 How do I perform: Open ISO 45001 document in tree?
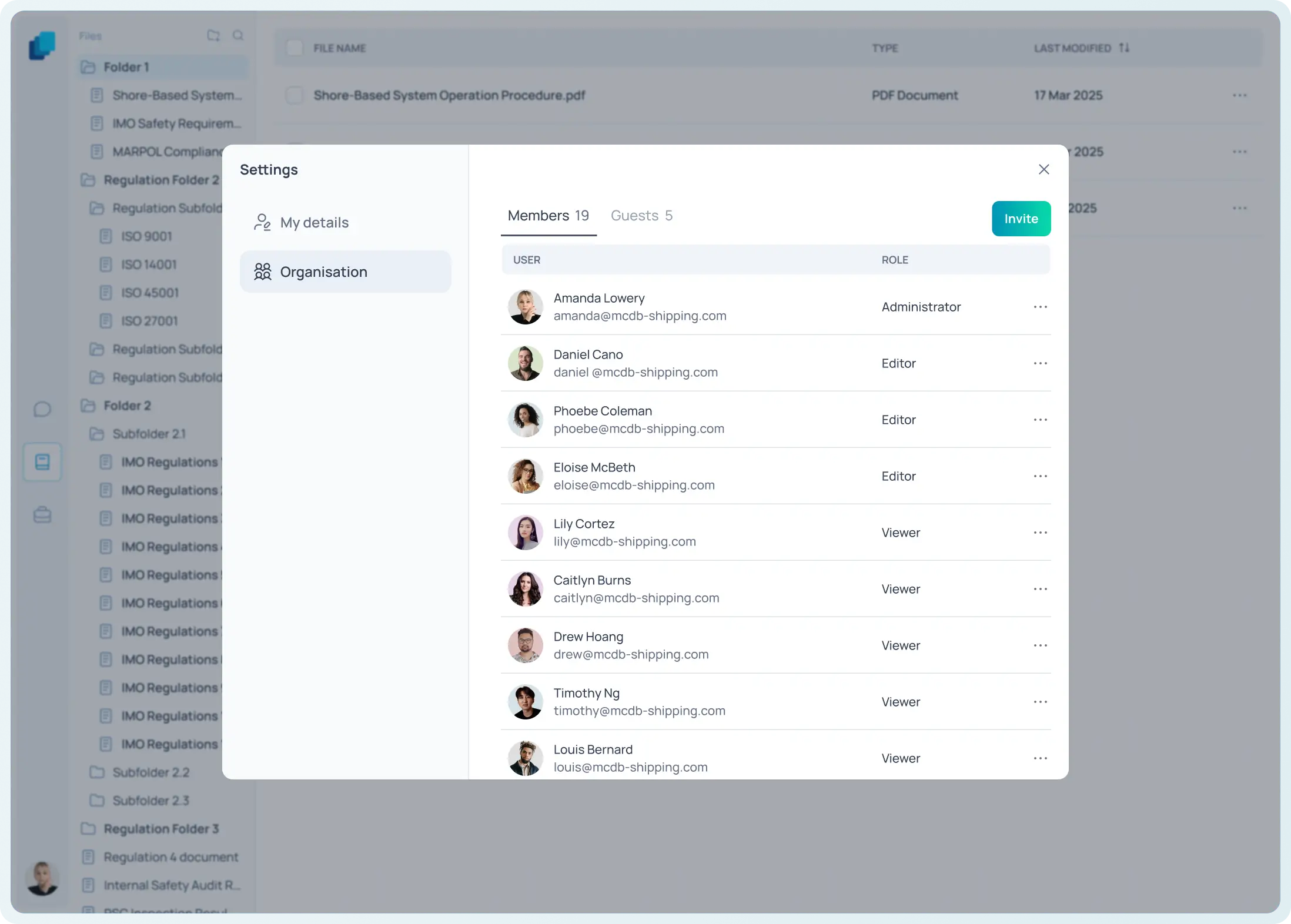point(140,293)
